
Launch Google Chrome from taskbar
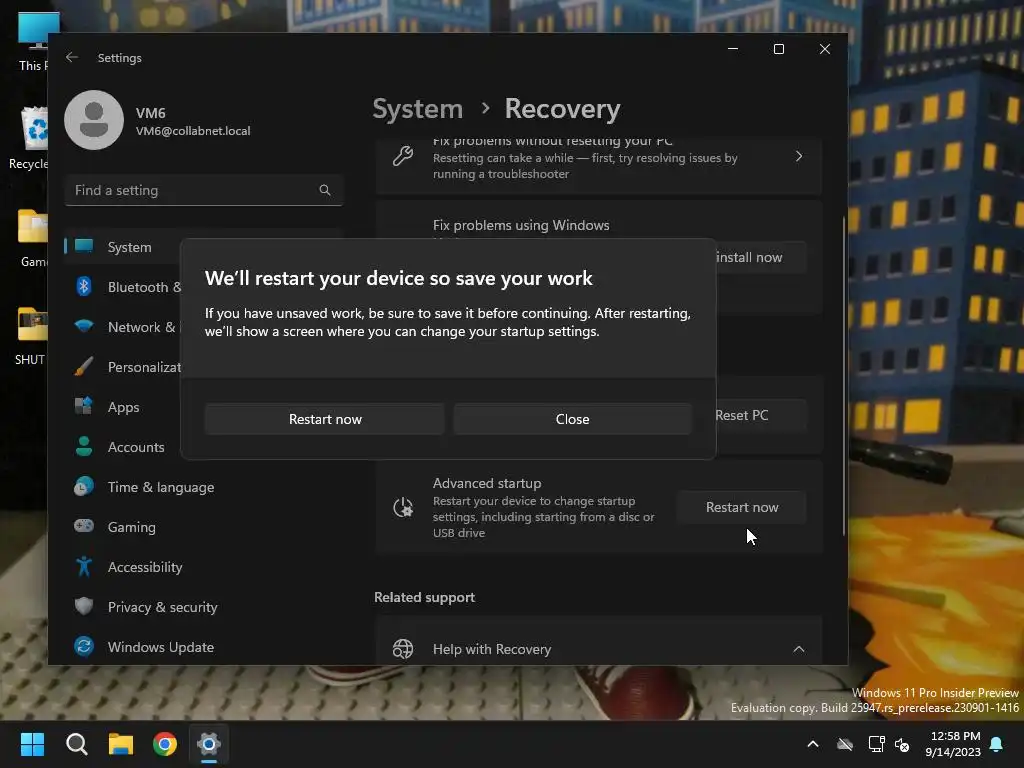(165, 744)
